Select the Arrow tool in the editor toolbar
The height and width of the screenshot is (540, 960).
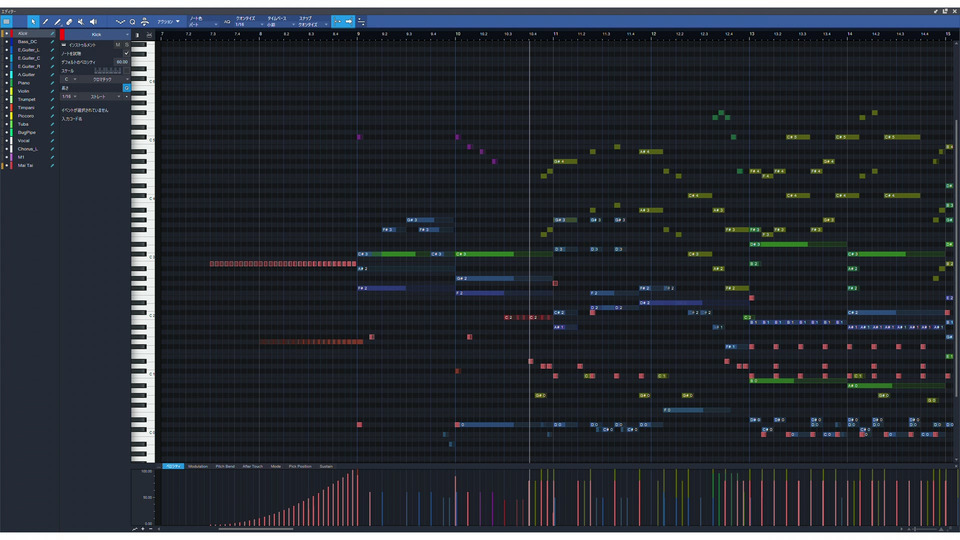click(33, 21)
